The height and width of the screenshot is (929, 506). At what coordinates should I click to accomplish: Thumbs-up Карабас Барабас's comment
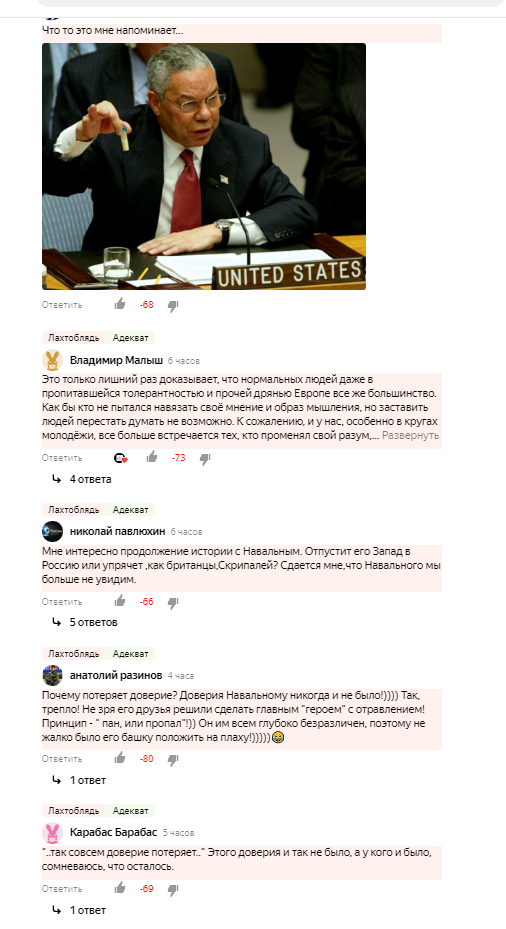(x=120, y=888)
